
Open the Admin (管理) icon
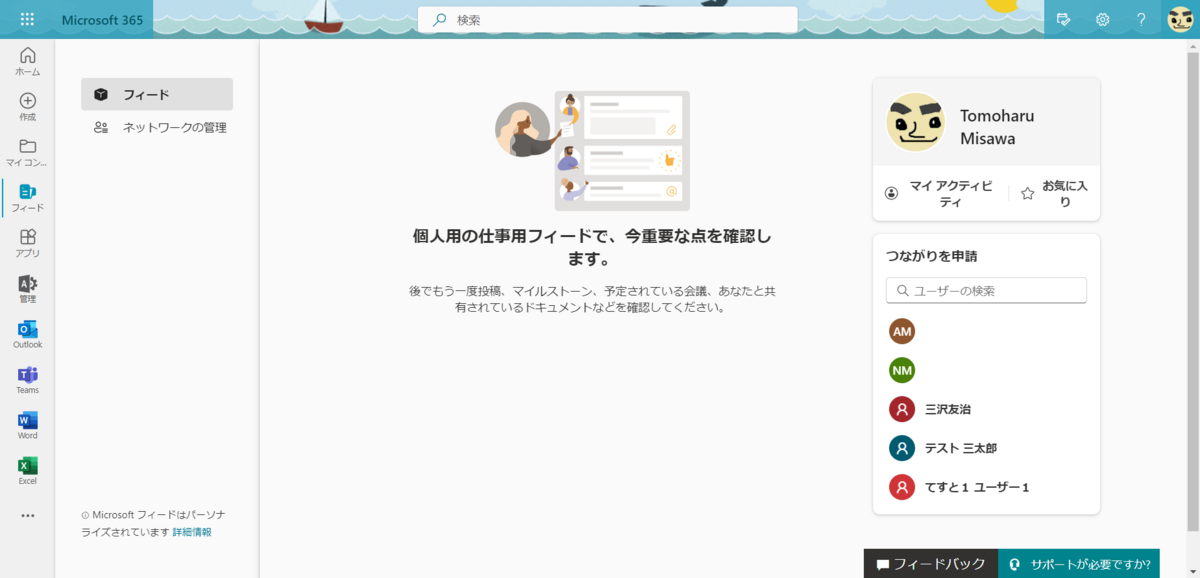[x=28, y=289]
